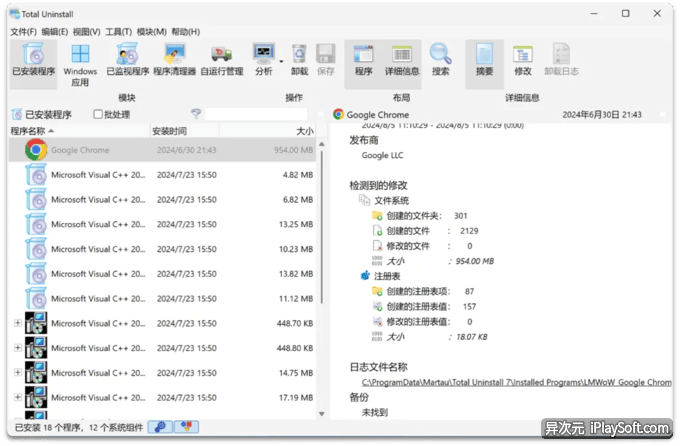680x446 pixels.
Task: Open the 工具(T) menu
Action: tap(118, 32)
